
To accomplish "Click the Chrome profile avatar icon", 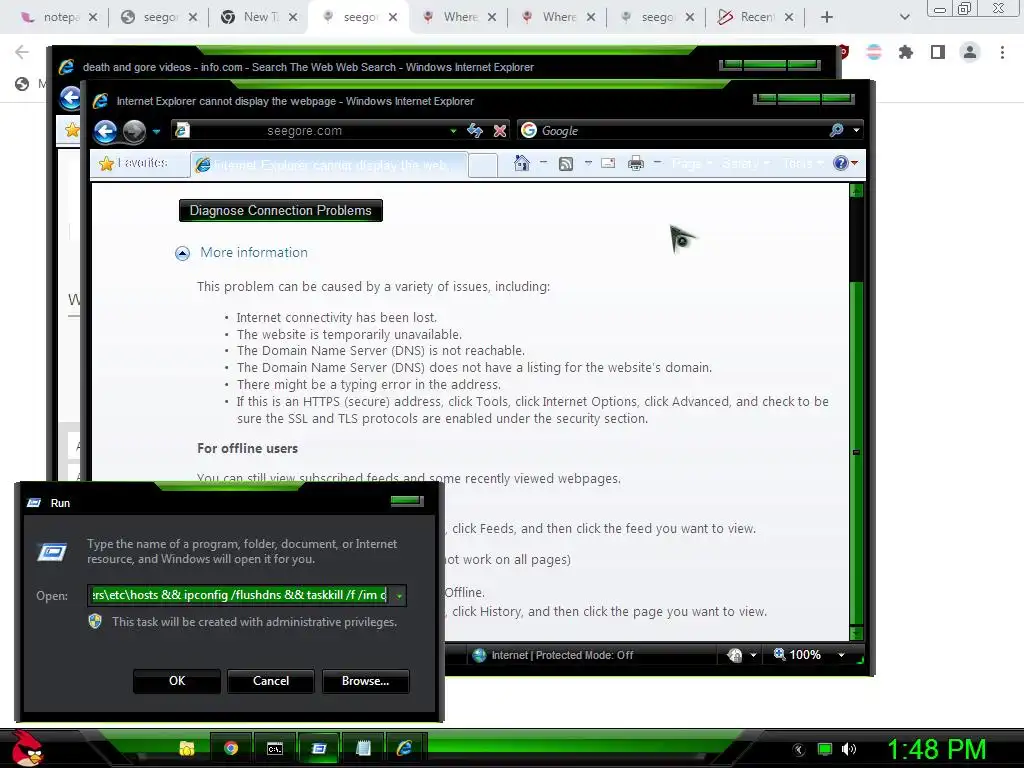I will tap(970, 52).
